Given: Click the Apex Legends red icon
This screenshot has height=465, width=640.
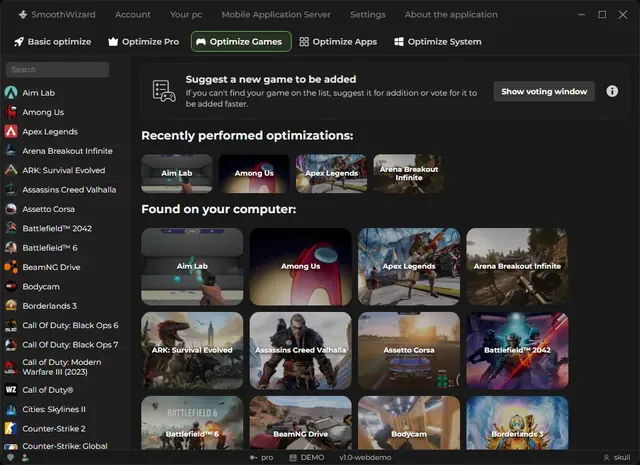Looking at the screenshot, I should (11, 131).
